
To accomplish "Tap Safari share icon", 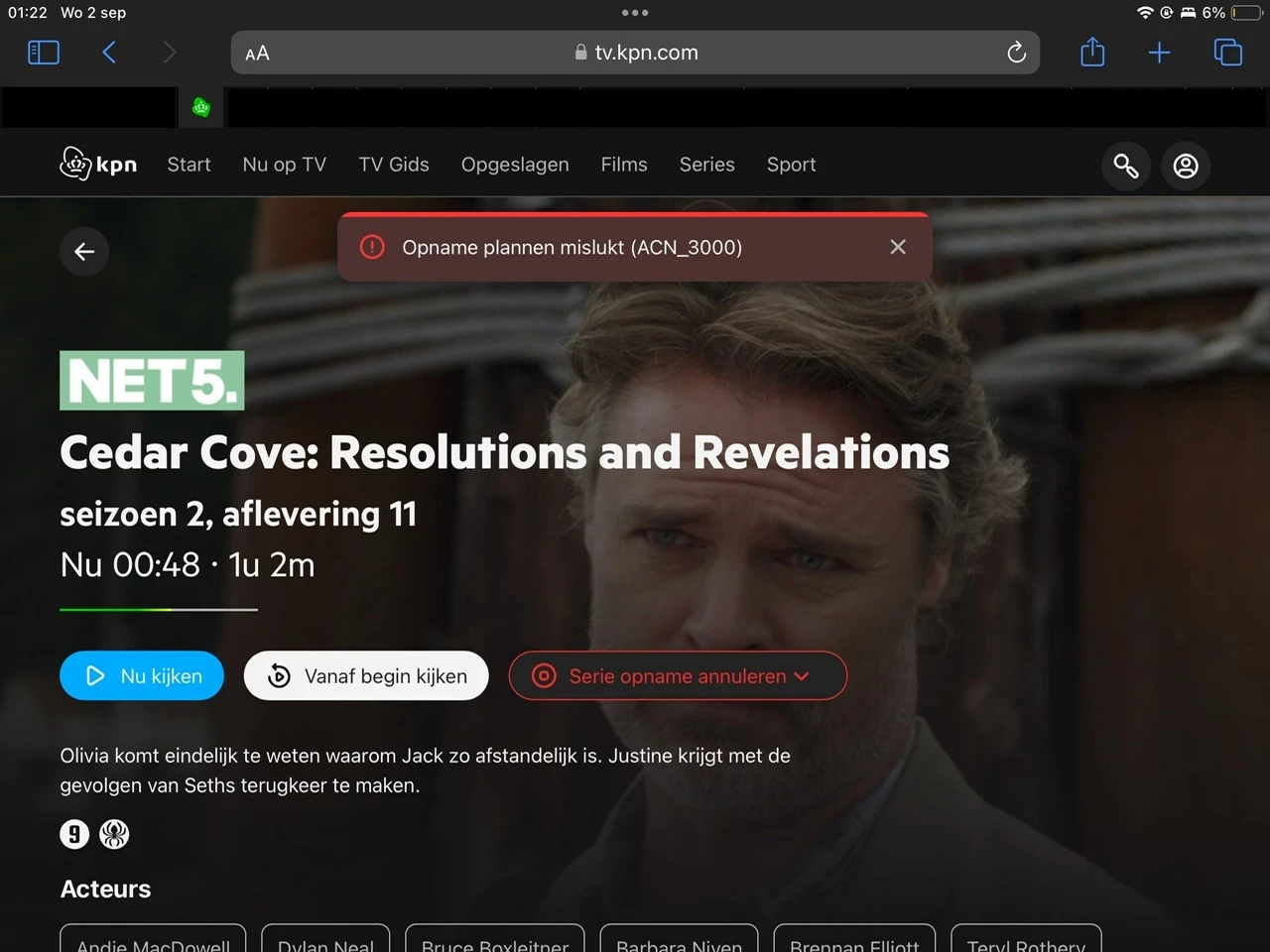I will [x=1092, y=52].
